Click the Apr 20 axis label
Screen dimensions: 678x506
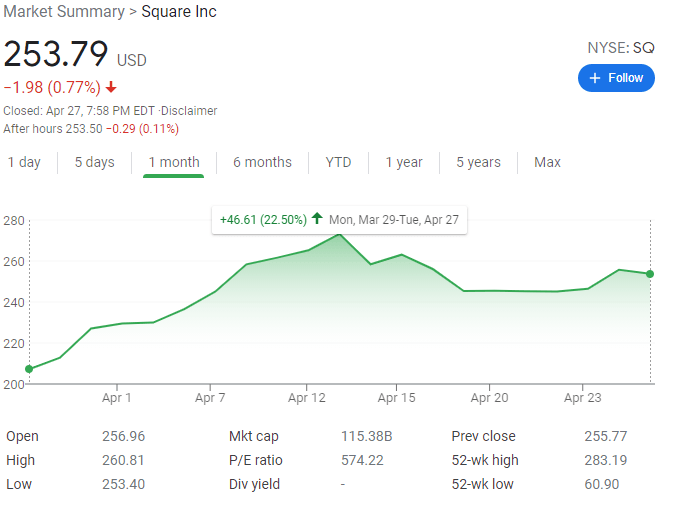489,397
